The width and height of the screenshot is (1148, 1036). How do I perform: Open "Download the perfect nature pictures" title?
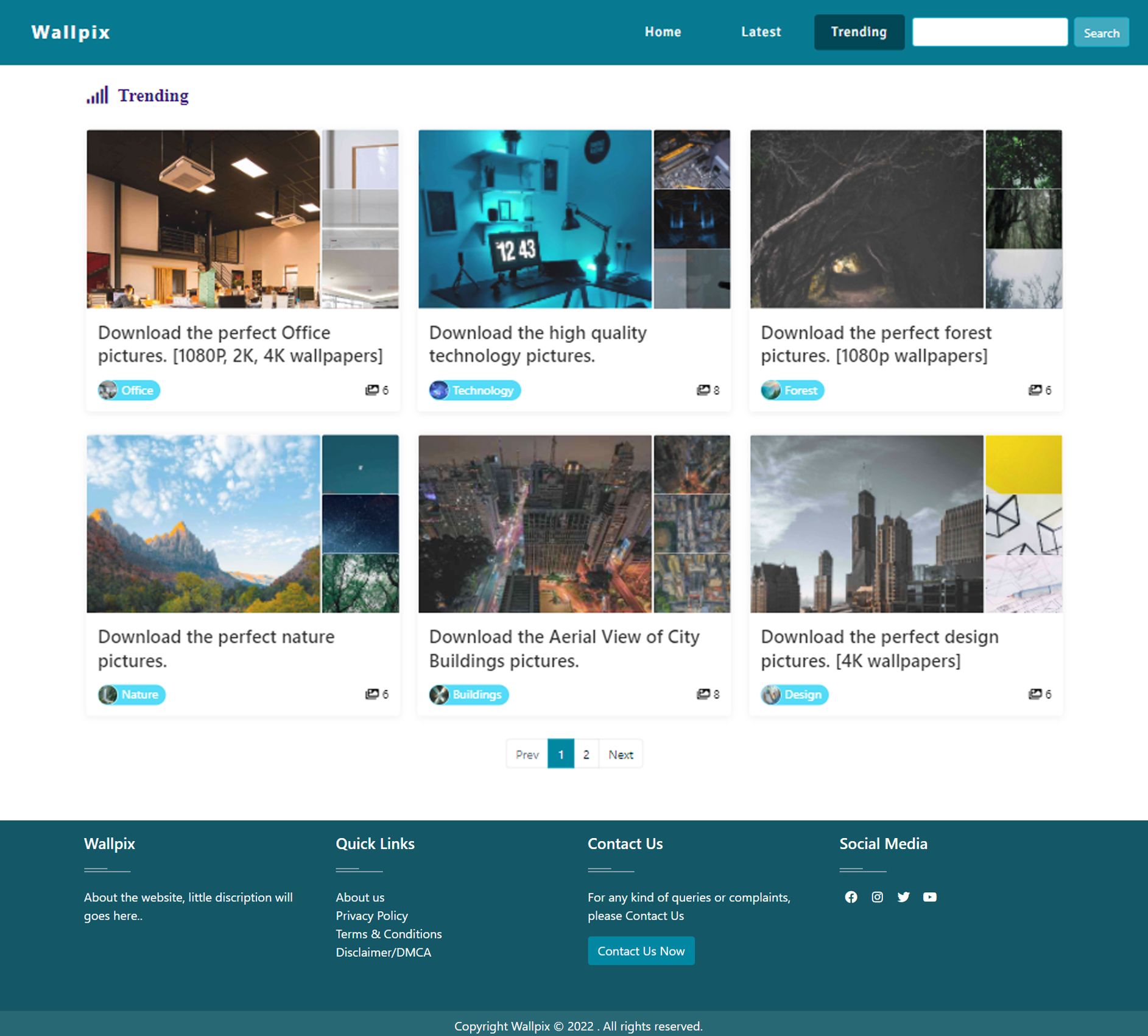point(216,649)
